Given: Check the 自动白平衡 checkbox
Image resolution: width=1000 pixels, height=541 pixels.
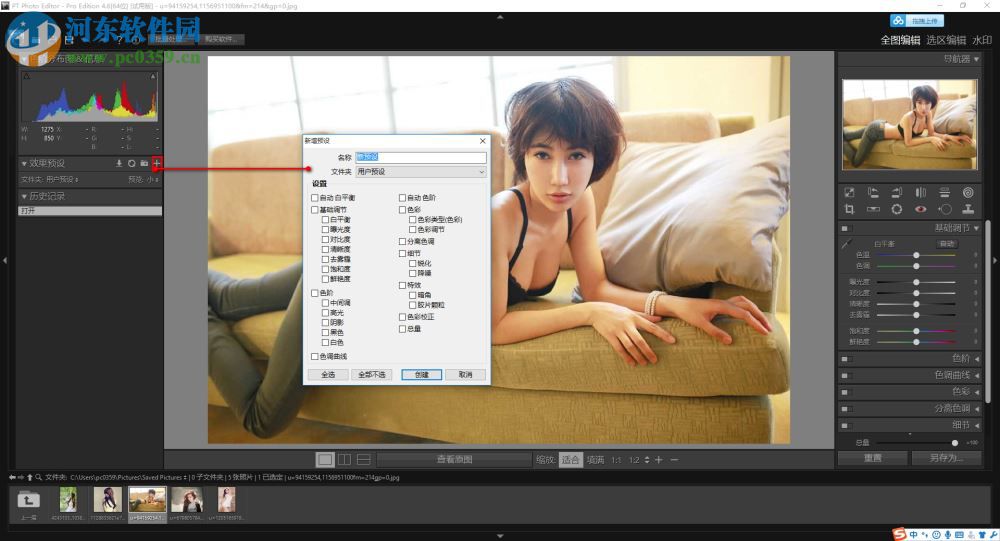Looking at the screenshot, I should click(314, 198).
